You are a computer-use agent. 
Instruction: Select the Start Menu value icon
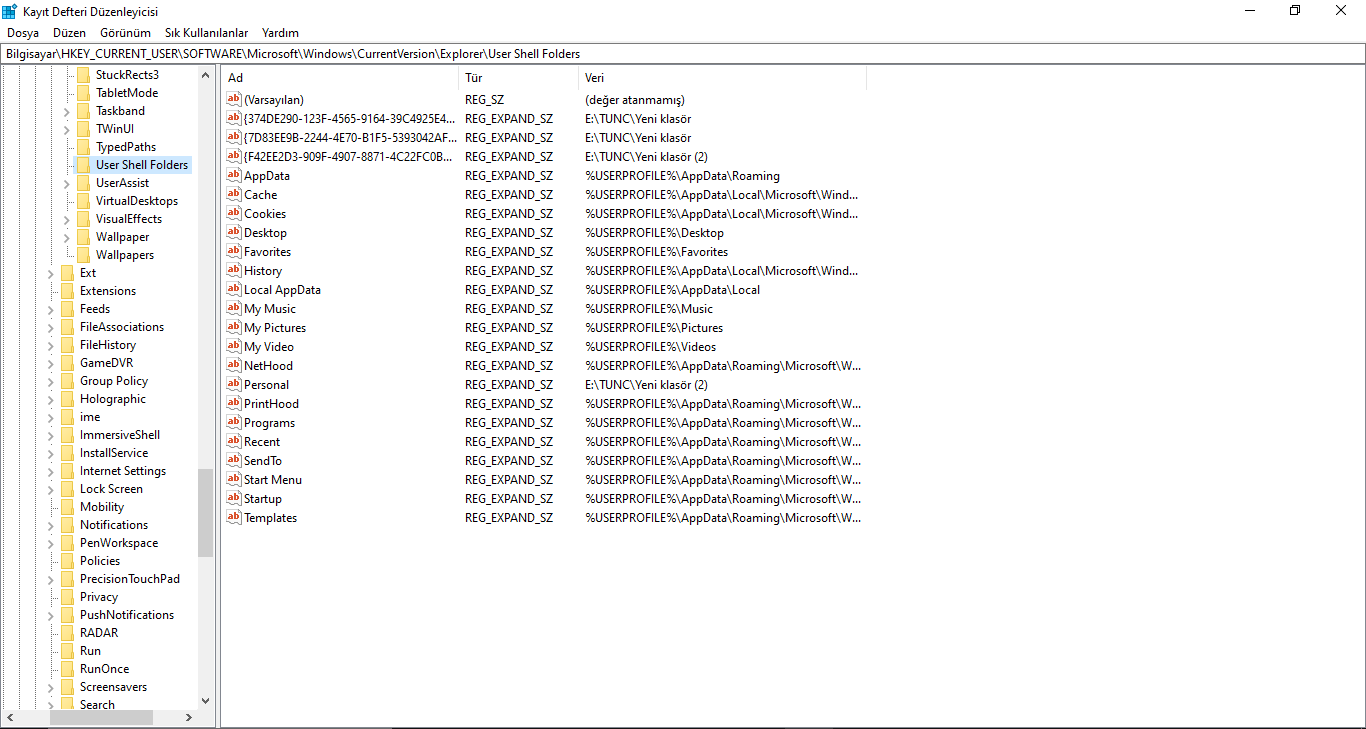pyautogui.click(x=234, y=479)
